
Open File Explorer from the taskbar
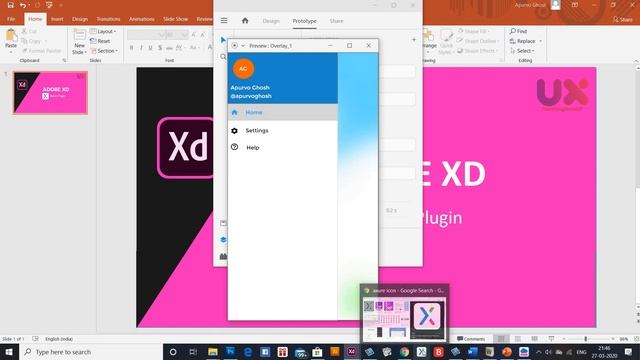coord(213,351)
